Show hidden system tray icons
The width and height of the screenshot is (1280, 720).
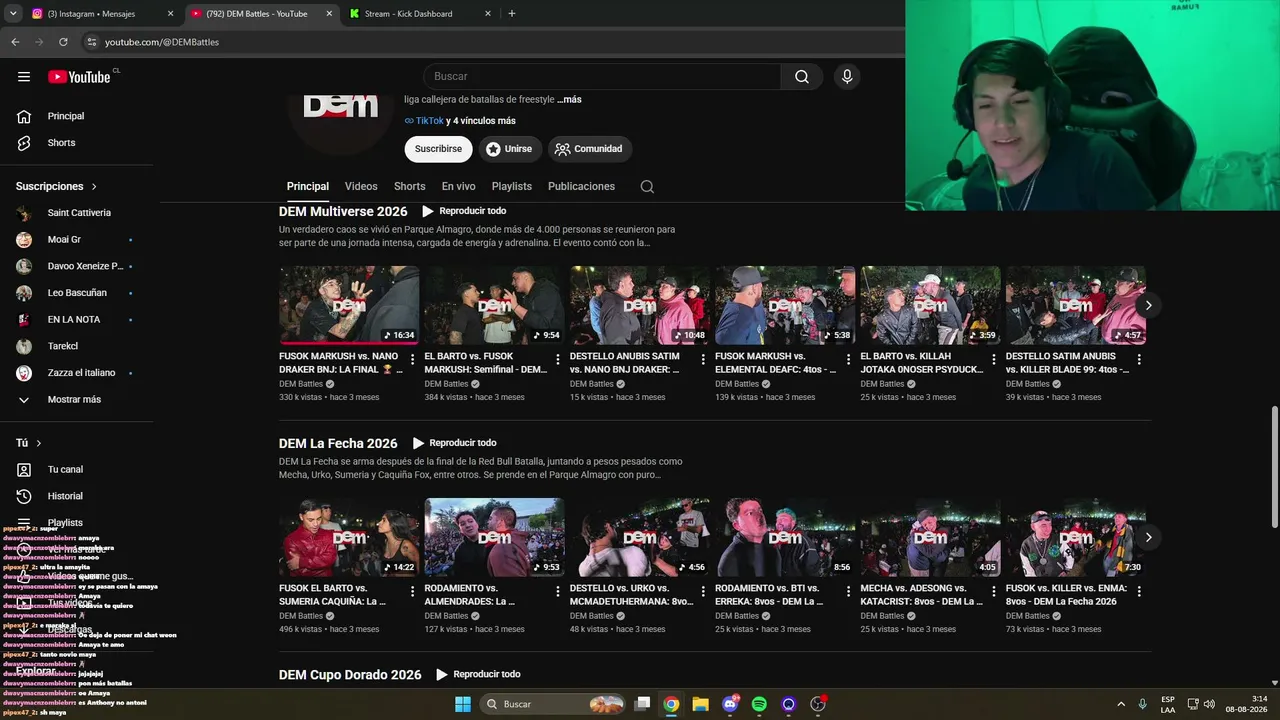(x=1121, y=704)
